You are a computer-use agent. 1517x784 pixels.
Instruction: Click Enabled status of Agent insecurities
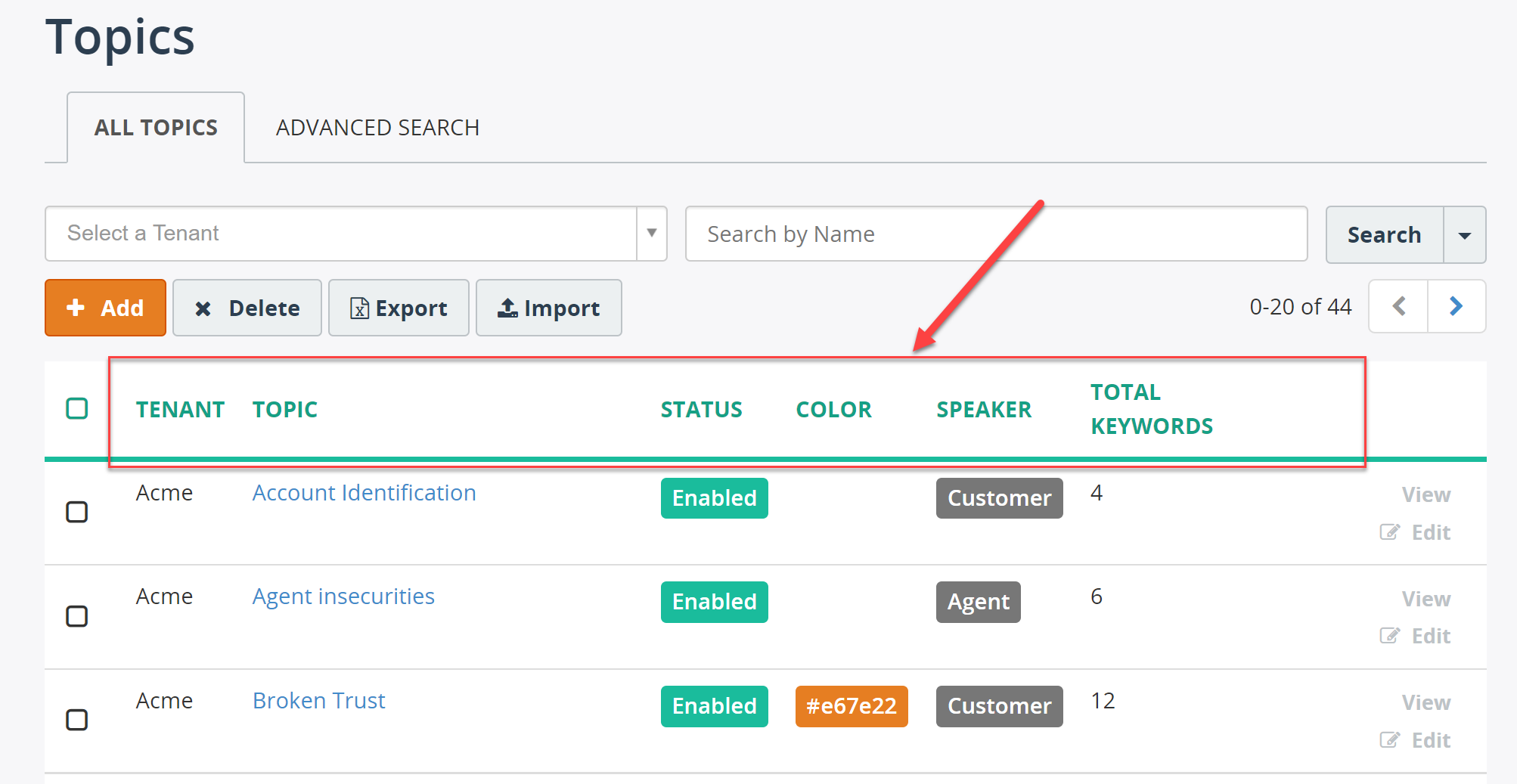715,602
